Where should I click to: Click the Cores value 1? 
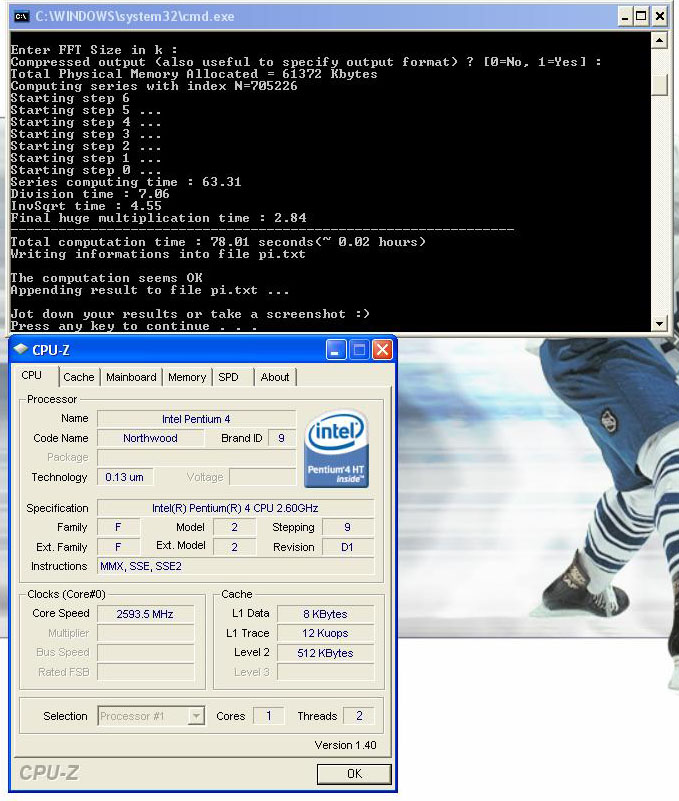click(269, 716)
